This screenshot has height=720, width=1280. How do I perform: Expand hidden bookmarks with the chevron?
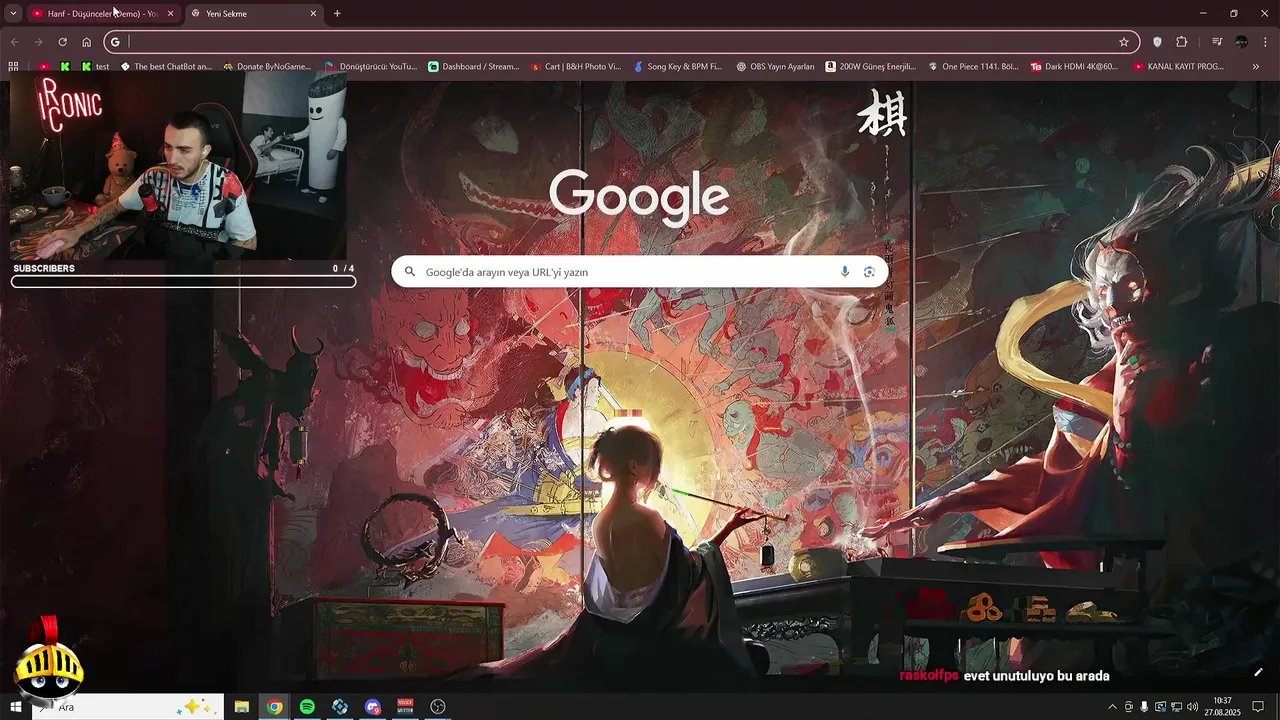(1257, 67)
